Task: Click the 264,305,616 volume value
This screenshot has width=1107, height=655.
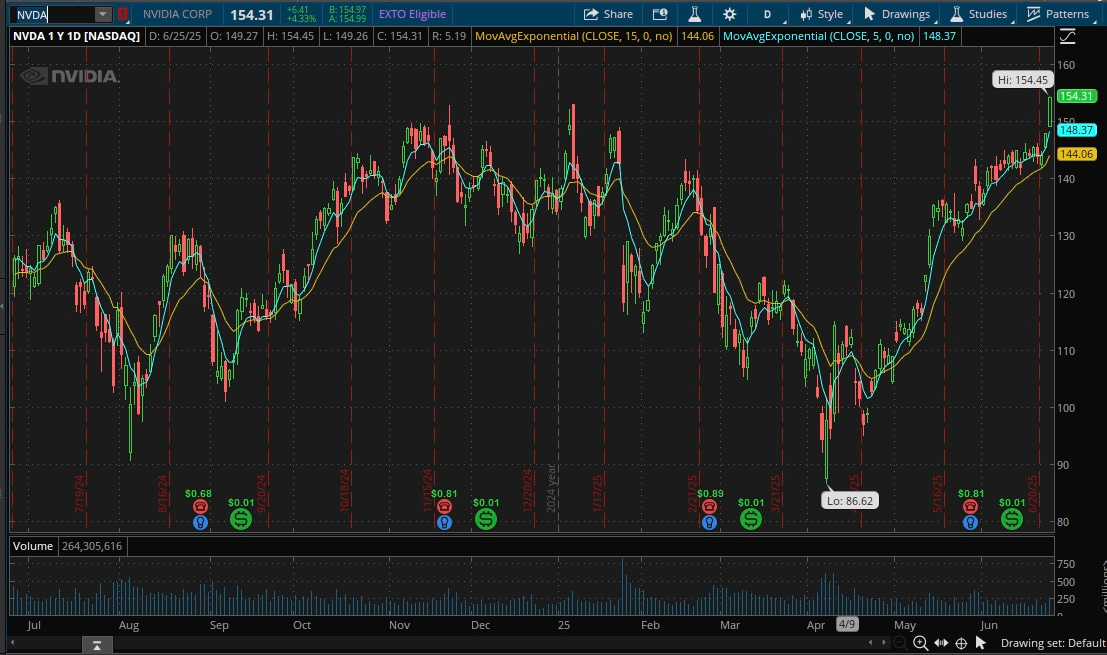Action: click(x=92, y=546)
